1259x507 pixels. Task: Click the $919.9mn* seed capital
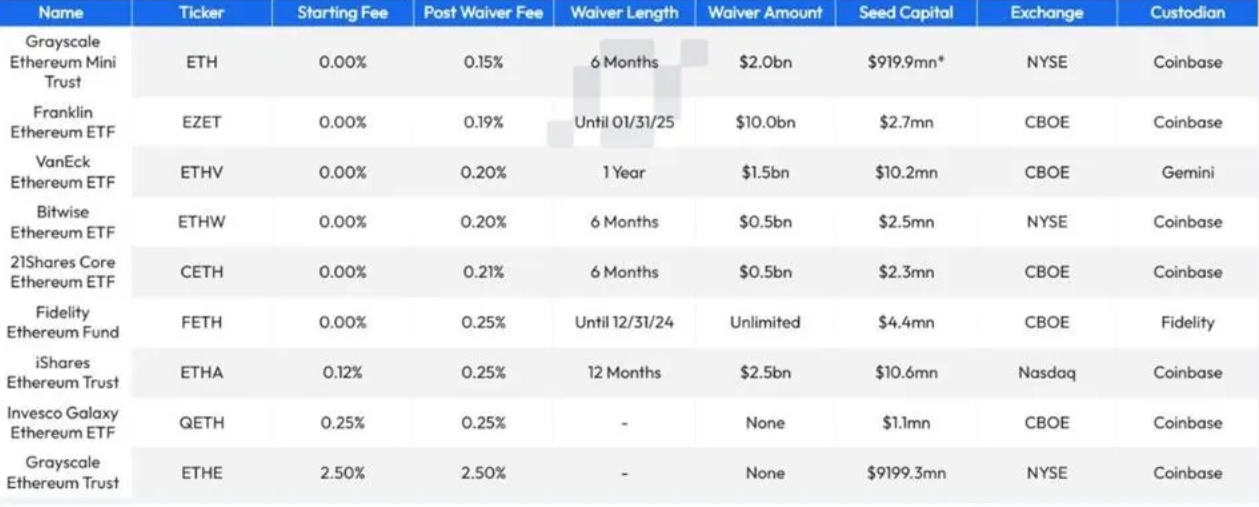point(905,62)
